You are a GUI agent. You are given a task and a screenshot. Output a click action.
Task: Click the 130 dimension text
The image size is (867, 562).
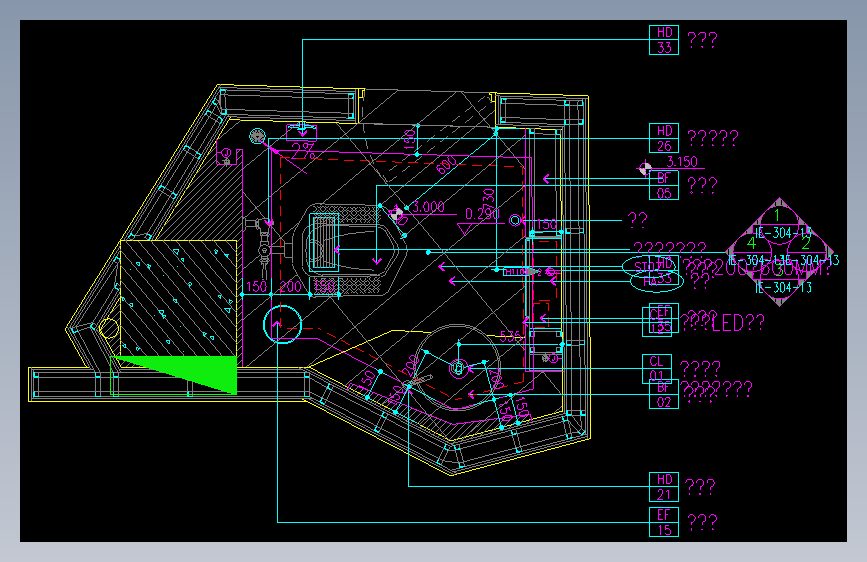point(409,137)
